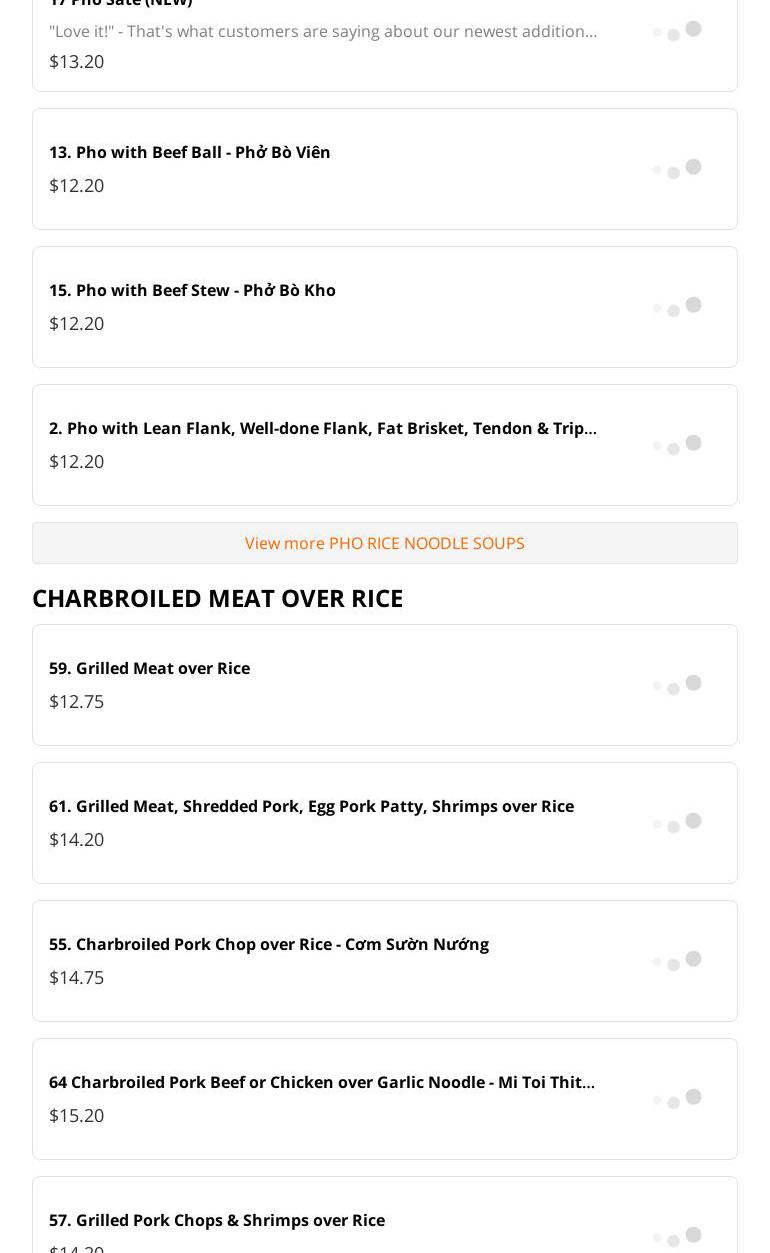Image resolution: width=770 pixels, height=1253 pixels.
Task: Select 13. Pho with Beef Ball item
Action: coord(190,152)
